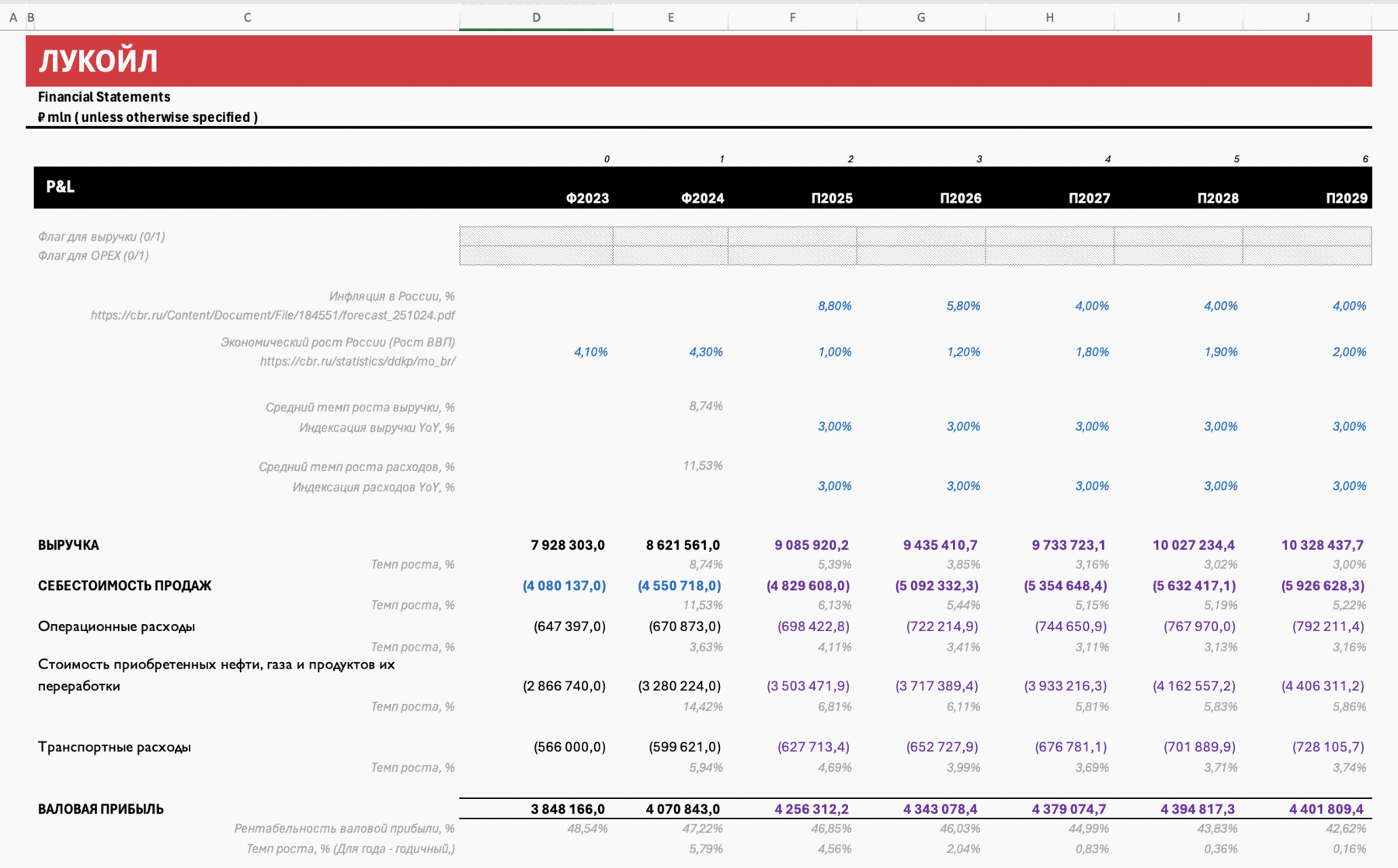The image size is (1398, 868).
Task: Select the P&L header cell
Action: click(x=60, y=186)
